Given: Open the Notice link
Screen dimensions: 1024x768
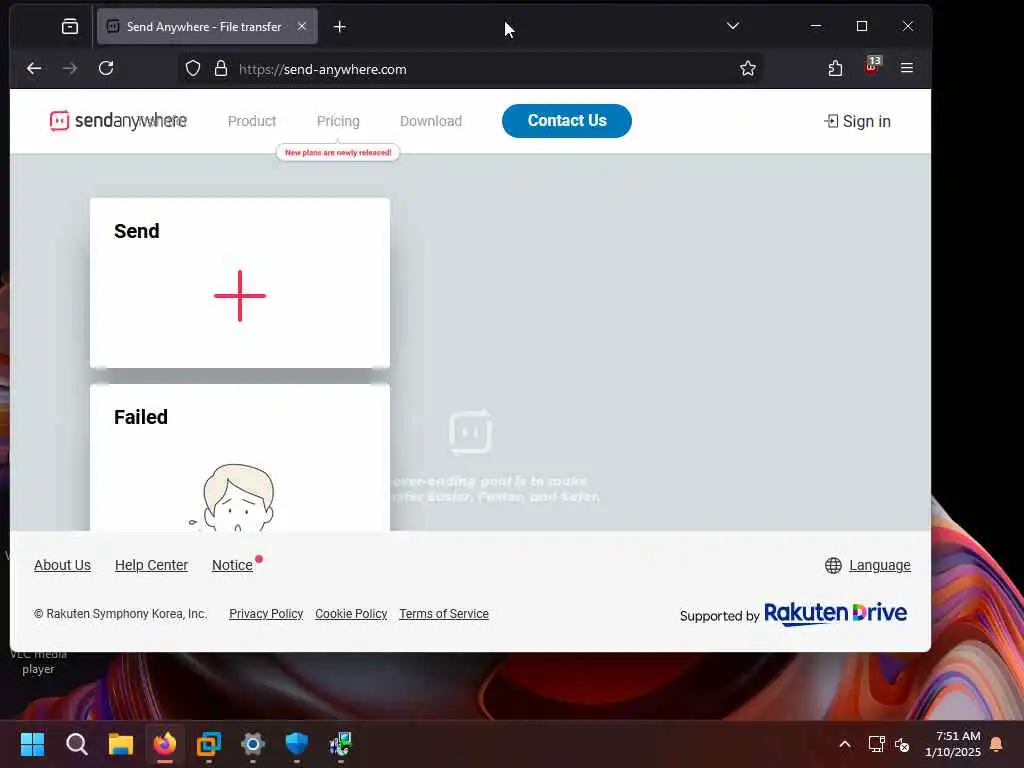Looking at the screenshot, I should point(232,565).
